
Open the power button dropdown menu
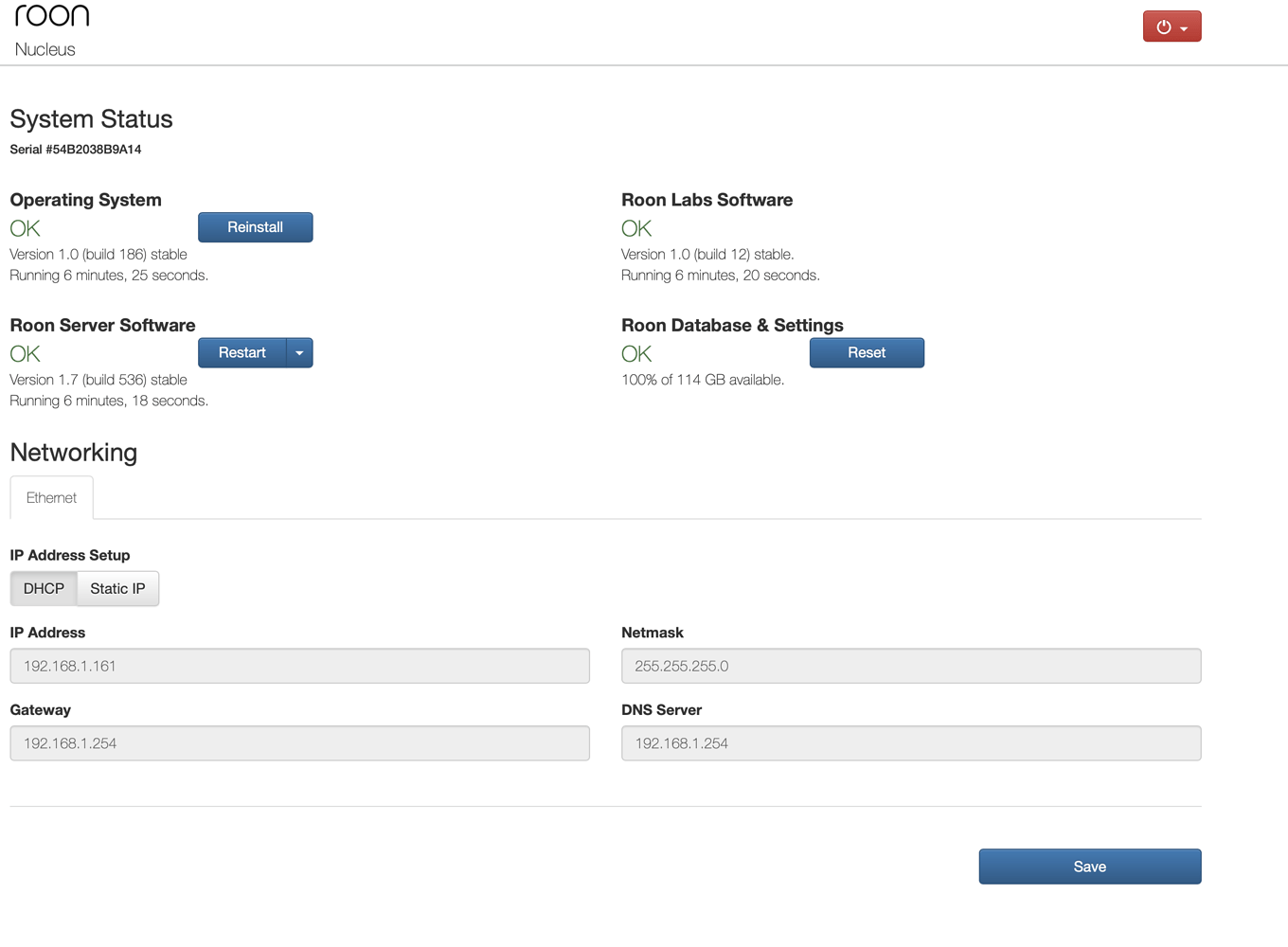(x=1186, y=26)
